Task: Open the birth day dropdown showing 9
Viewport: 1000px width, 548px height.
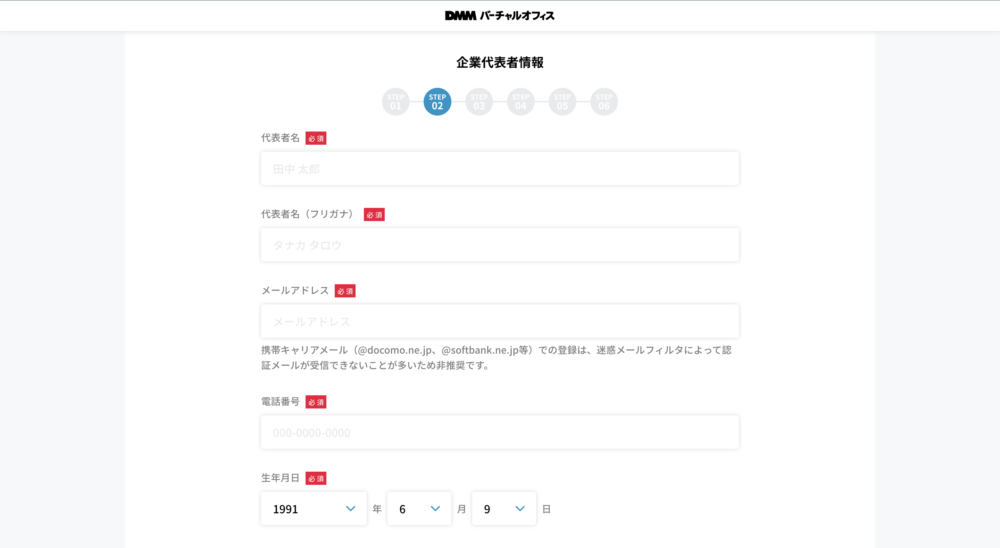Action: (504, 508)
